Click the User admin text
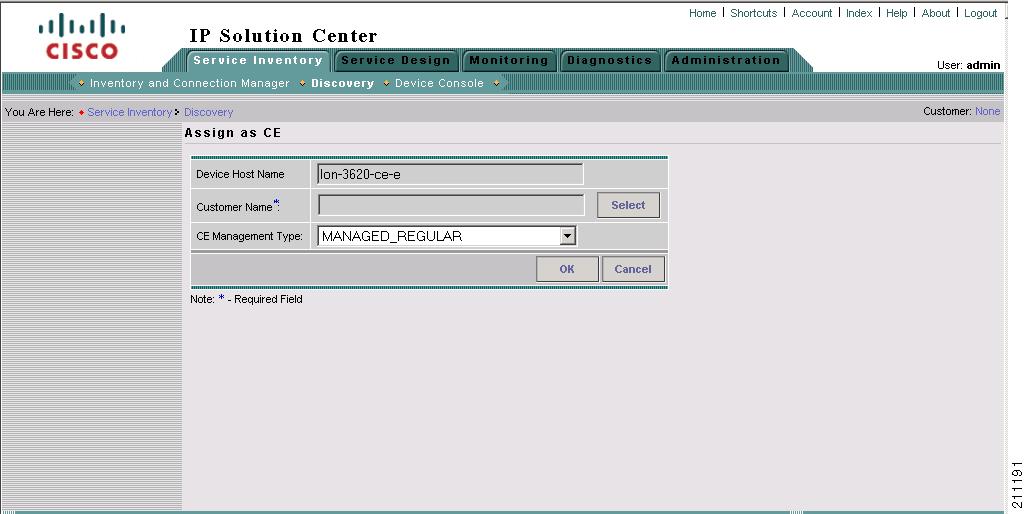Screen dimensions: 1026x514 coord(968,65)
